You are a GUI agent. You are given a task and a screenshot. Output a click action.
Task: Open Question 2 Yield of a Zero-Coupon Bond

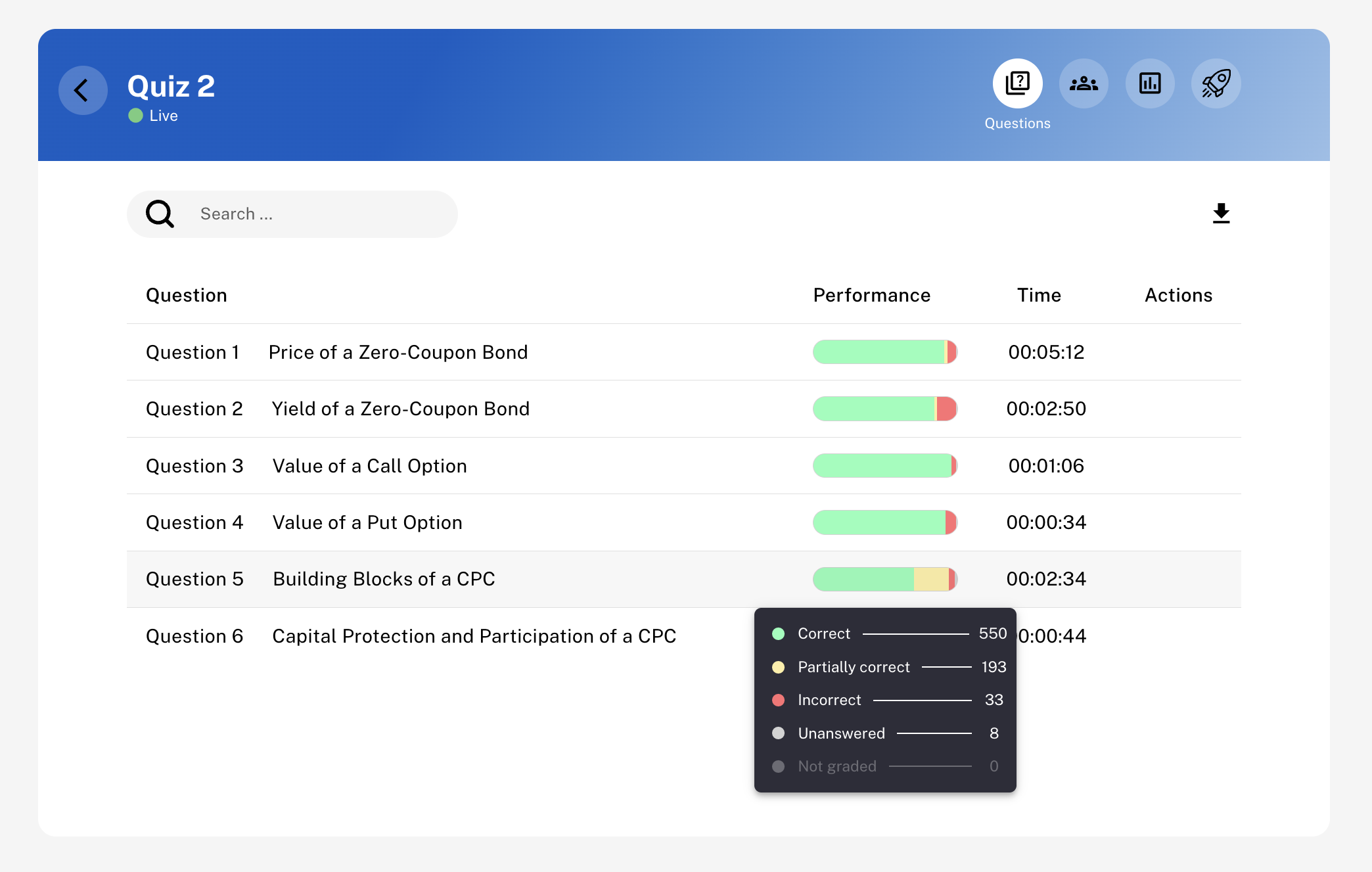click(x=400, y=409)
